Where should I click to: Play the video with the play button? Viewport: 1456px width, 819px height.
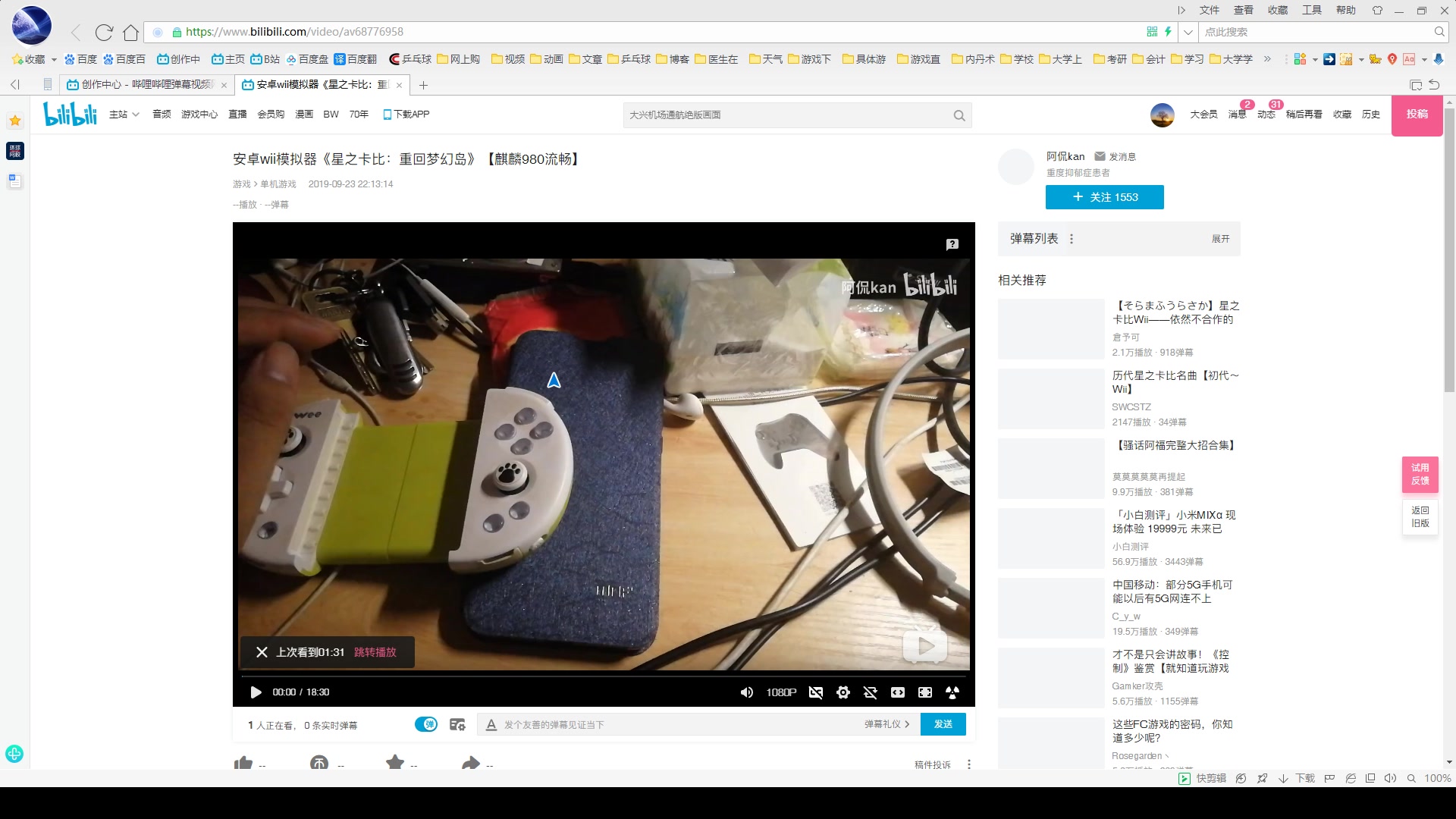(x=256, y=692)
